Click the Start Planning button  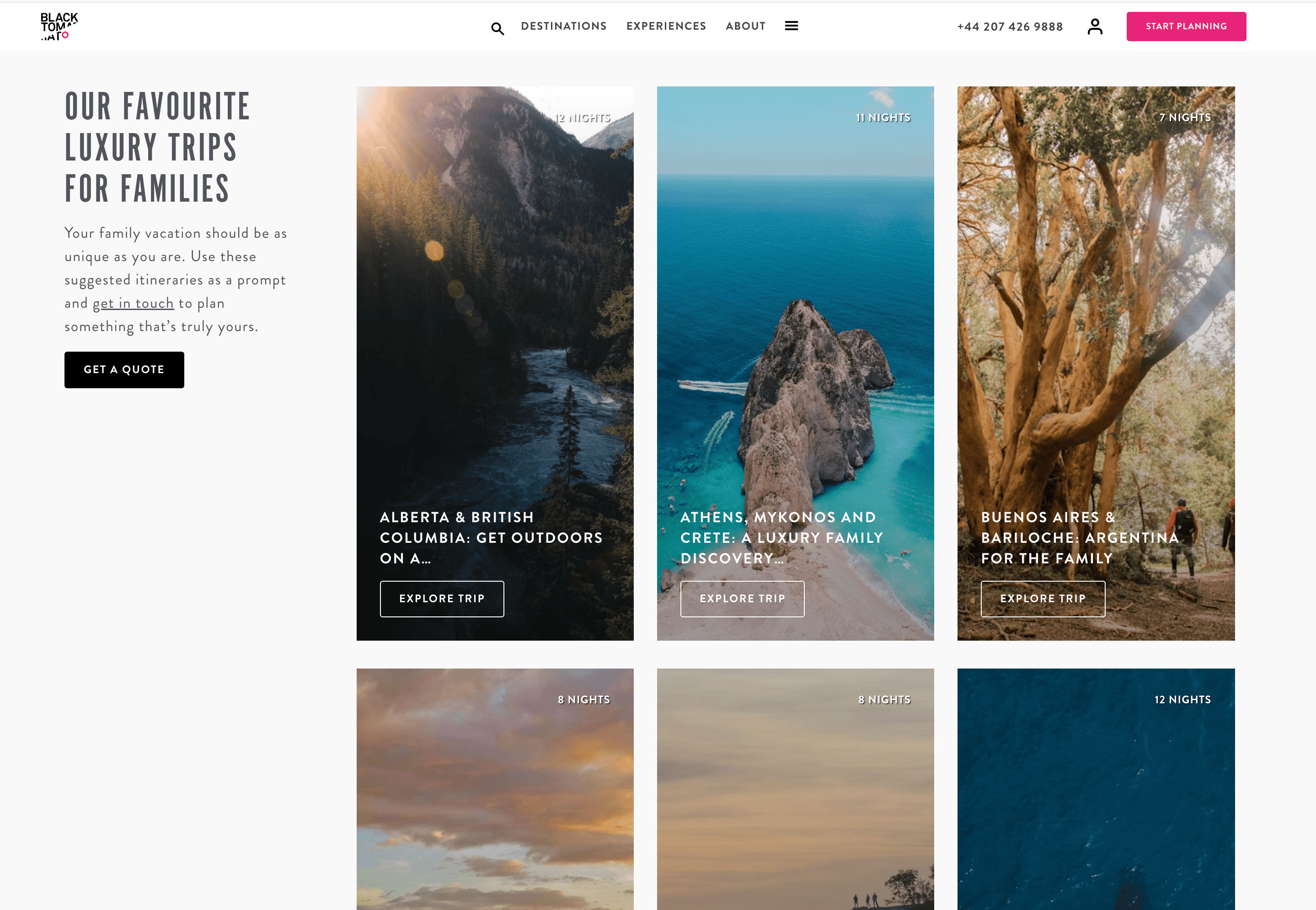[1185, 26]
